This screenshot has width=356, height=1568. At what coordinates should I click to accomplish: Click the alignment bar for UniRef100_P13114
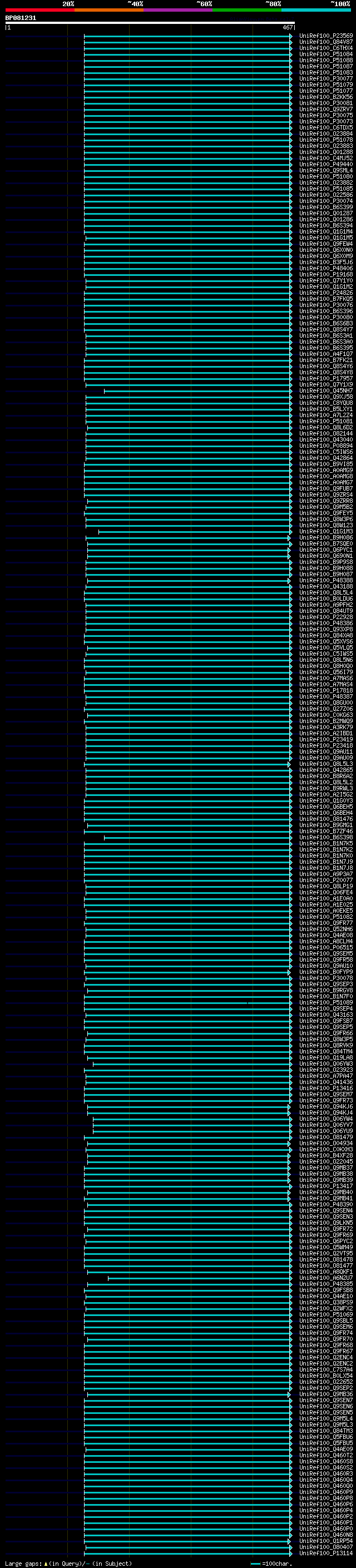189,1553
